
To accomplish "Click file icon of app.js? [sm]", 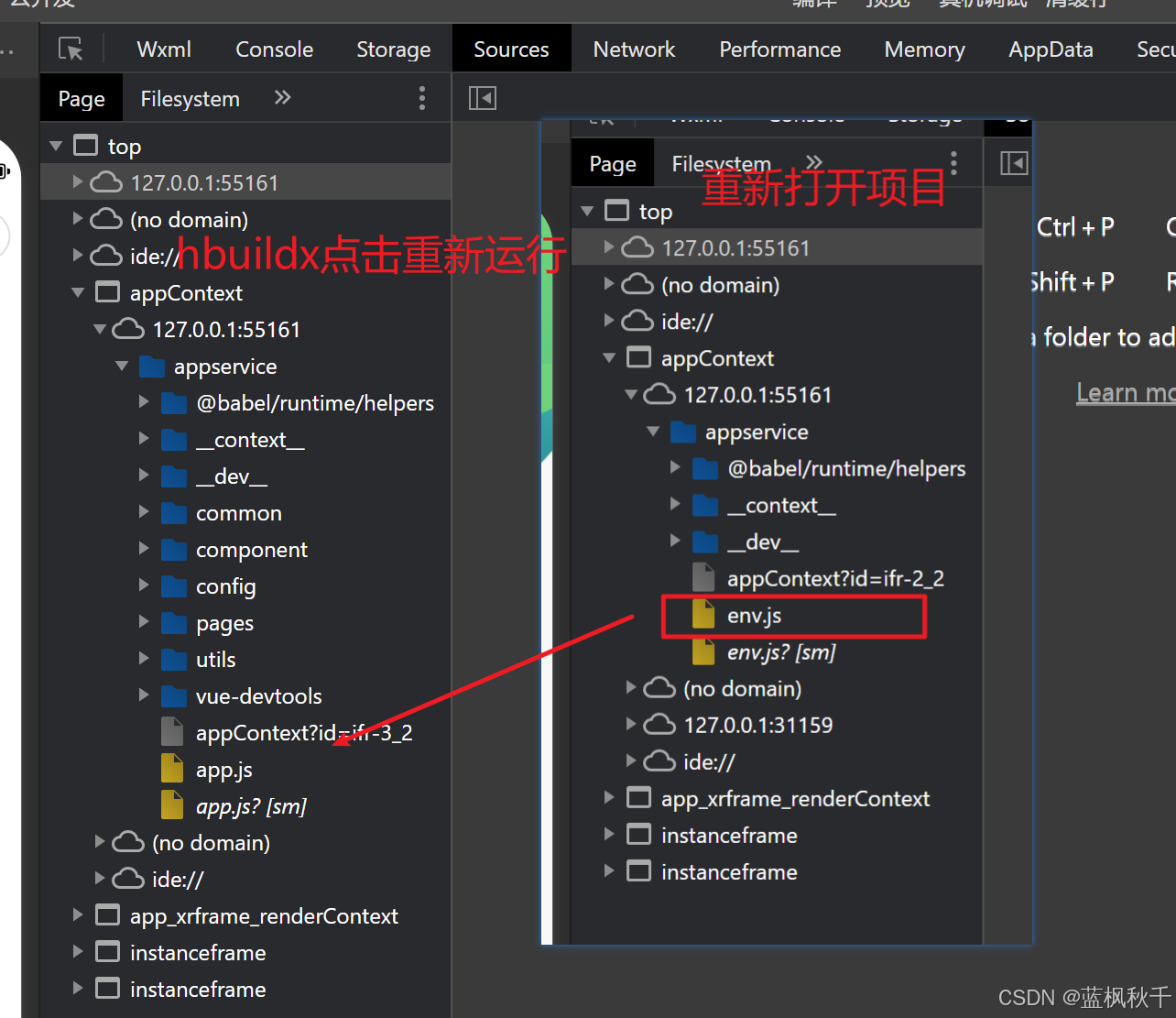I will [172, 805].
